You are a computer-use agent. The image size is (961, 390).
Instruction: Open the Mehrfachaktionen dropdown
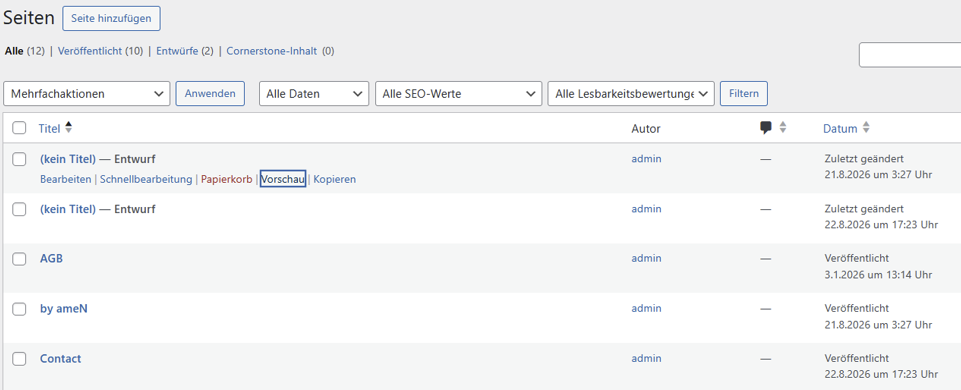[86, 94]
